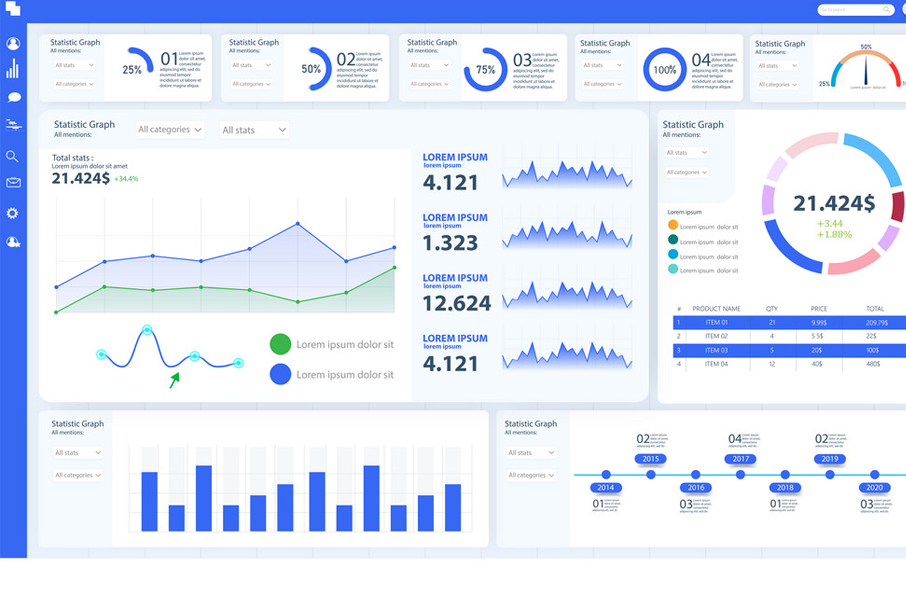
Task: Open the settings gear icon in the sidebar
Action: pos(12,213)
